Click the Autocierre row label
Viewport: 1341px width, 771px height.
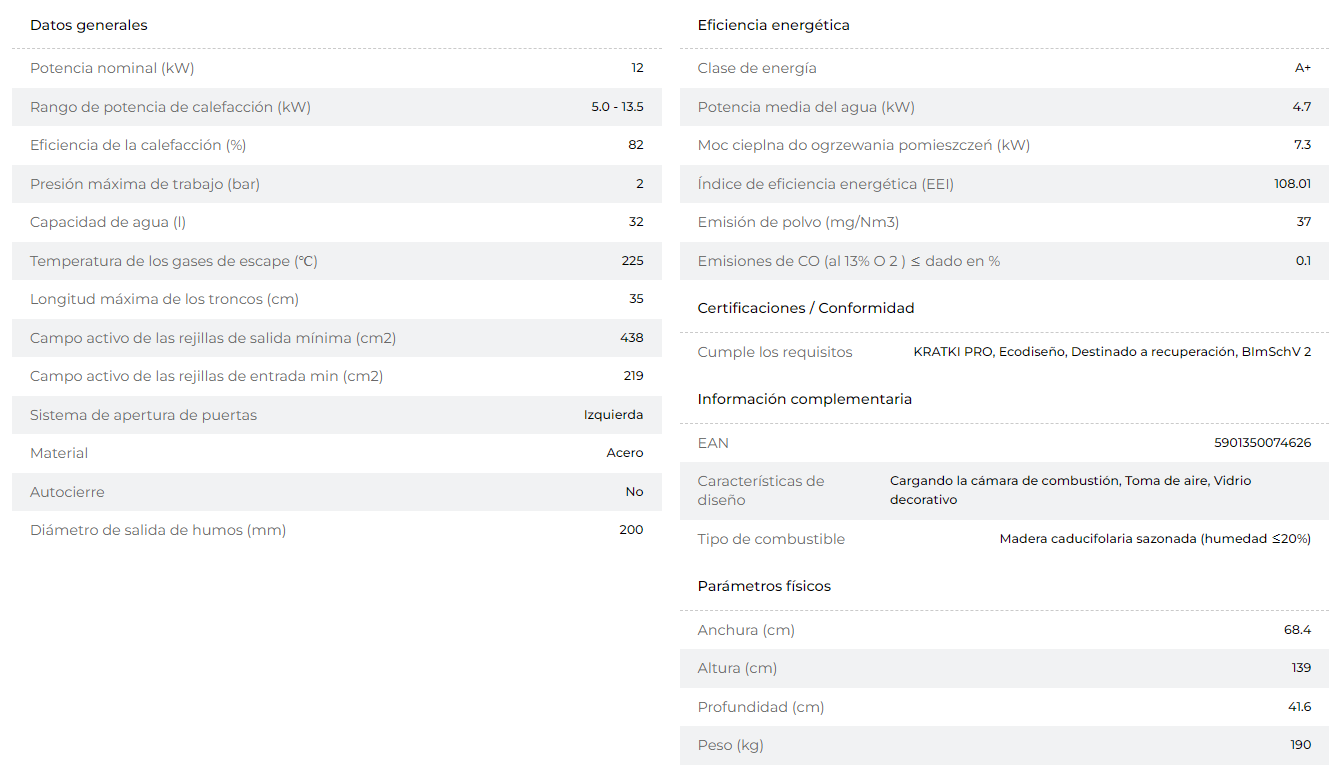coord(67,492)
